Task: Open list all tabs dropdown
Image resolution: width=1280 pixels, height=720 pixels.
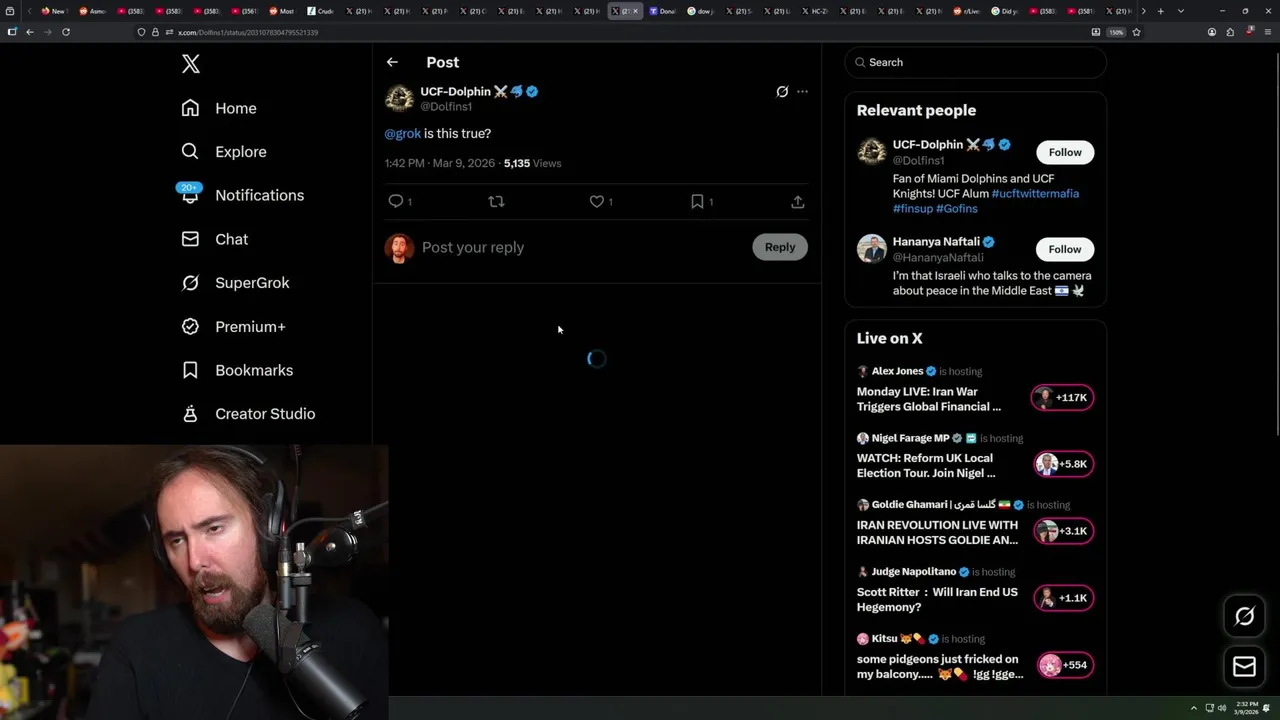Action: 1181,11
